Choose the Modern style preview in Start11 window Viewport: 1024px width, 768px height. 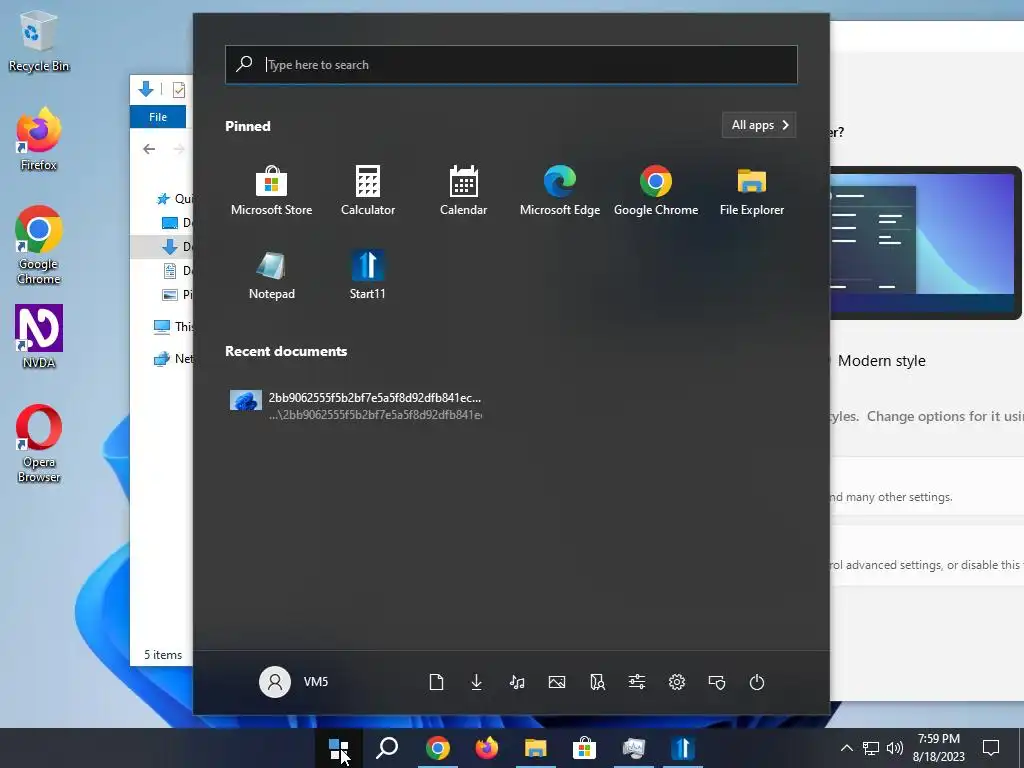926,243
